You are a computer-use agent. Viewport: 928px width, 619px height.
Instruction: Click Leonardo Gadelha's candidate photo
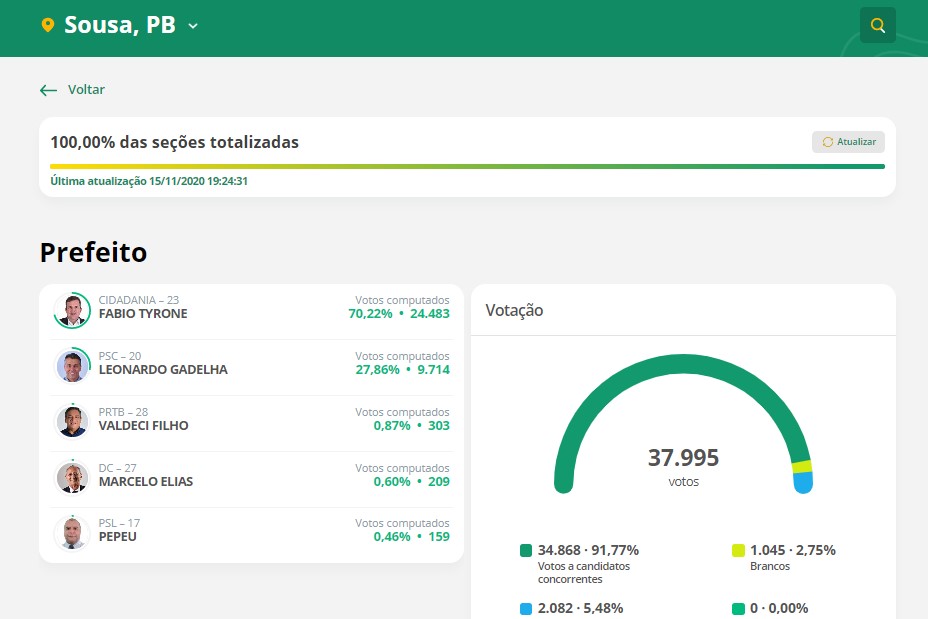point(72,366)
